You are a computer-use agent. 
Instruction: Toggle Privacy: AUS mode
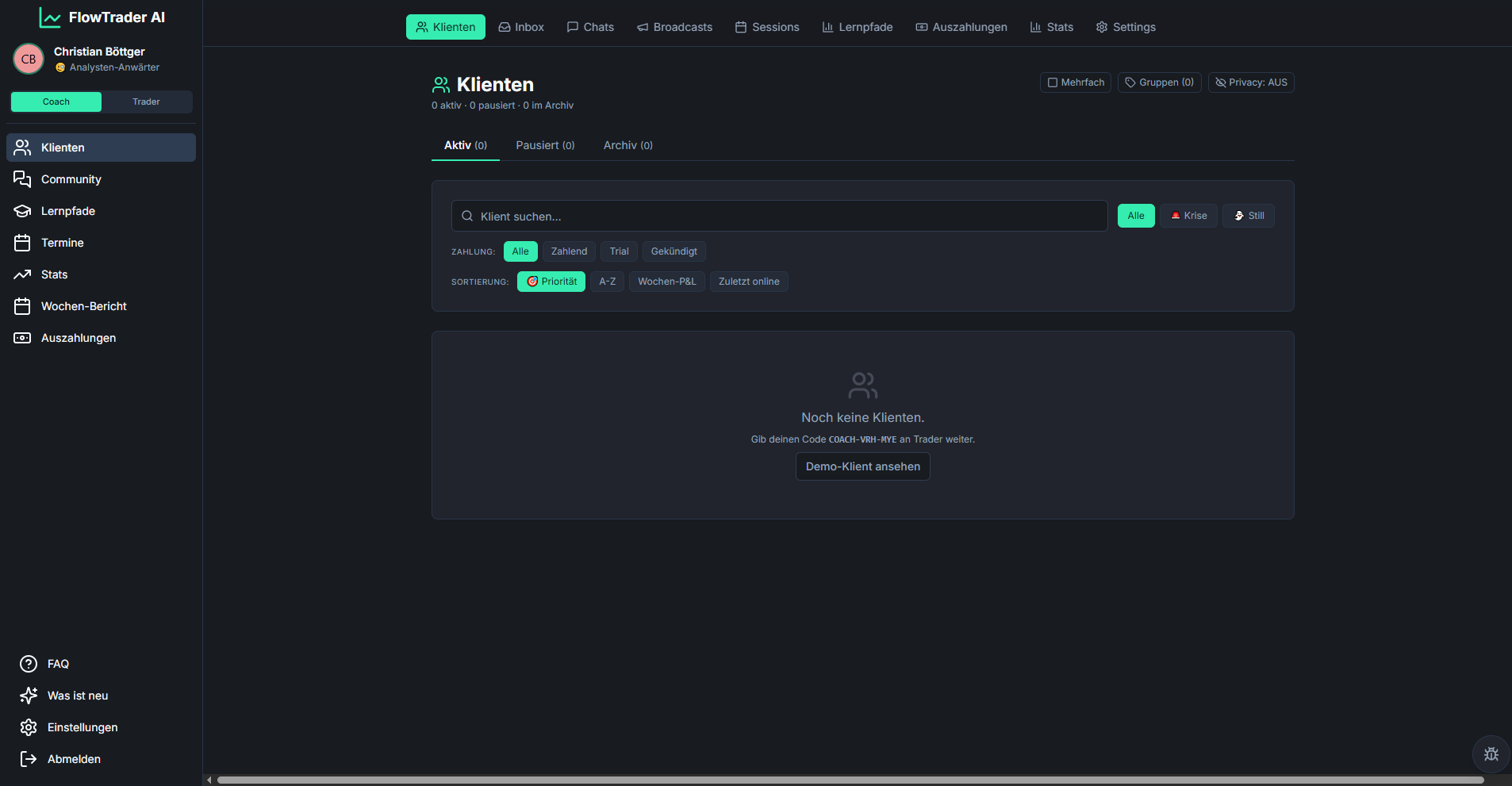pos(1251,82)
